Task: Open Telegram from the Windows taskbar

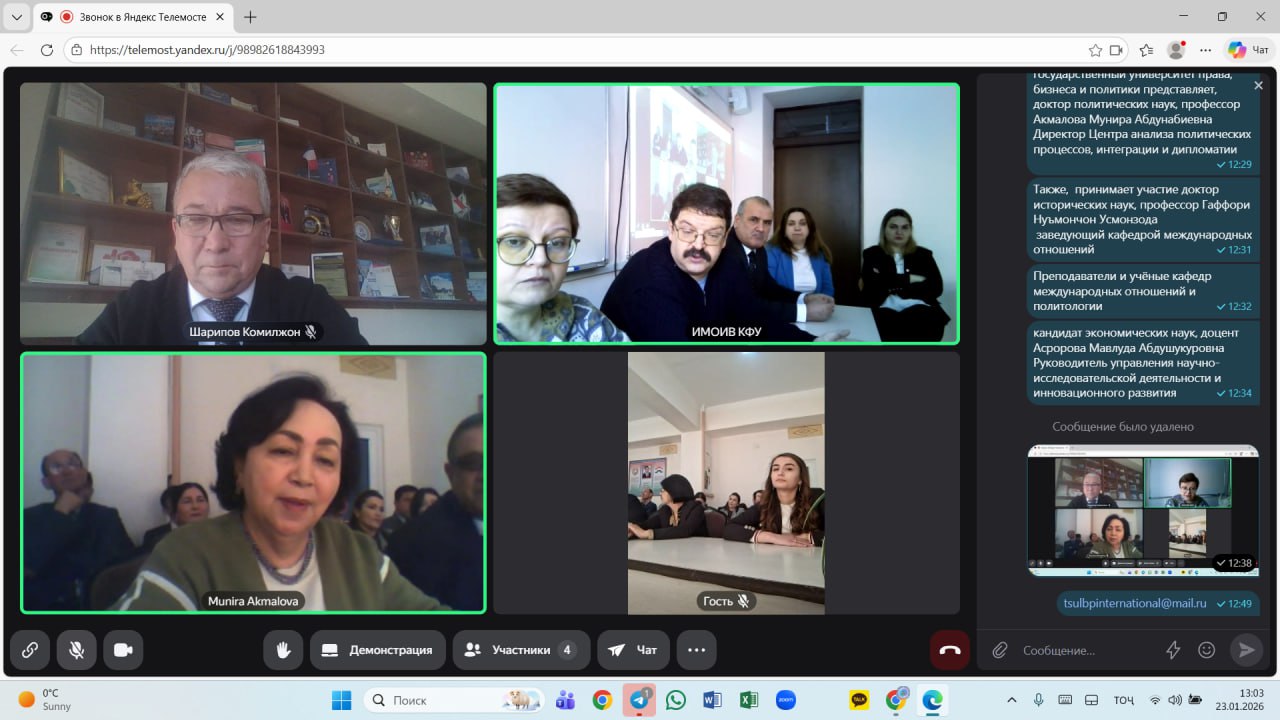Action: coord(640,700)
